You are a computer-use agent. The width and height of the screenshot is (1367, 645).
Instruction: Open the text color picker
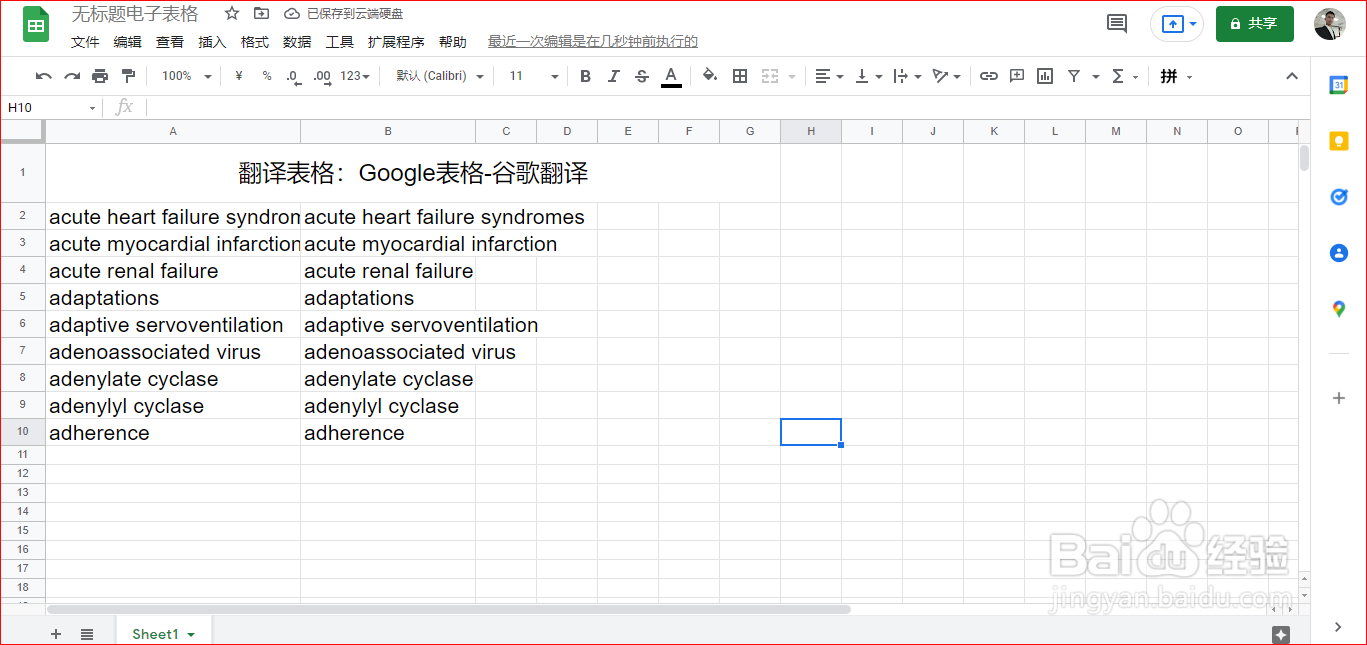pos(671,76)
